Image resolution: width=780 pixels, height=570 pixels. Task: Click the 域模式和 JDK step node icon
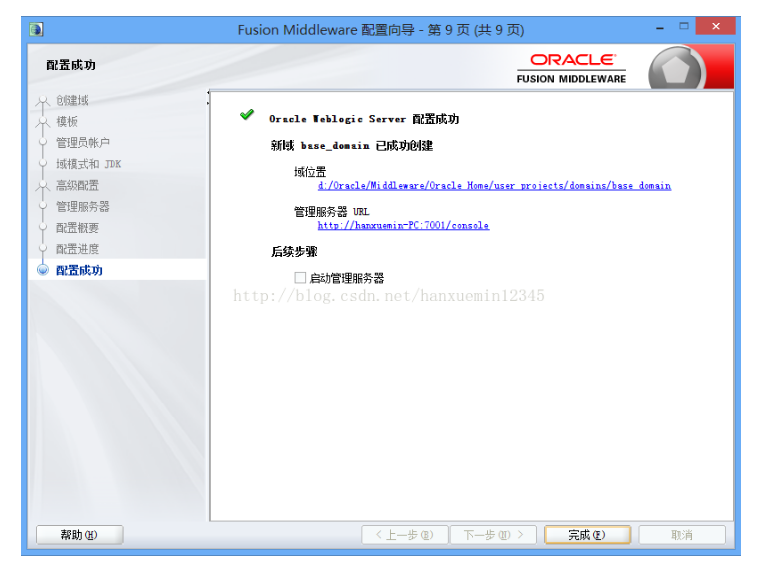[x=43, y=164]
